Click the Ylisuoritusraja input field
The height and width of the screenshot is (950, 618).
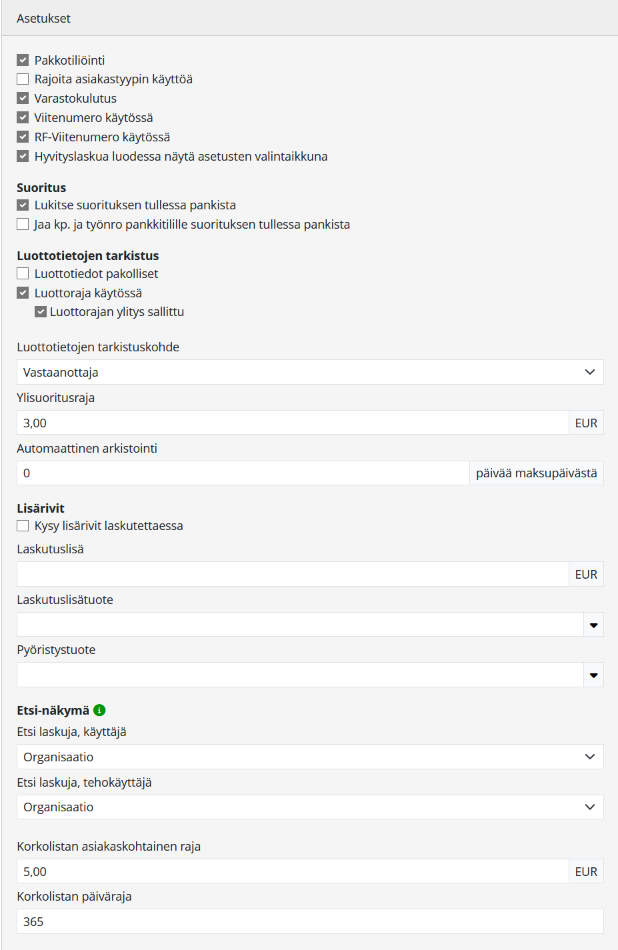tap(292, 423)
